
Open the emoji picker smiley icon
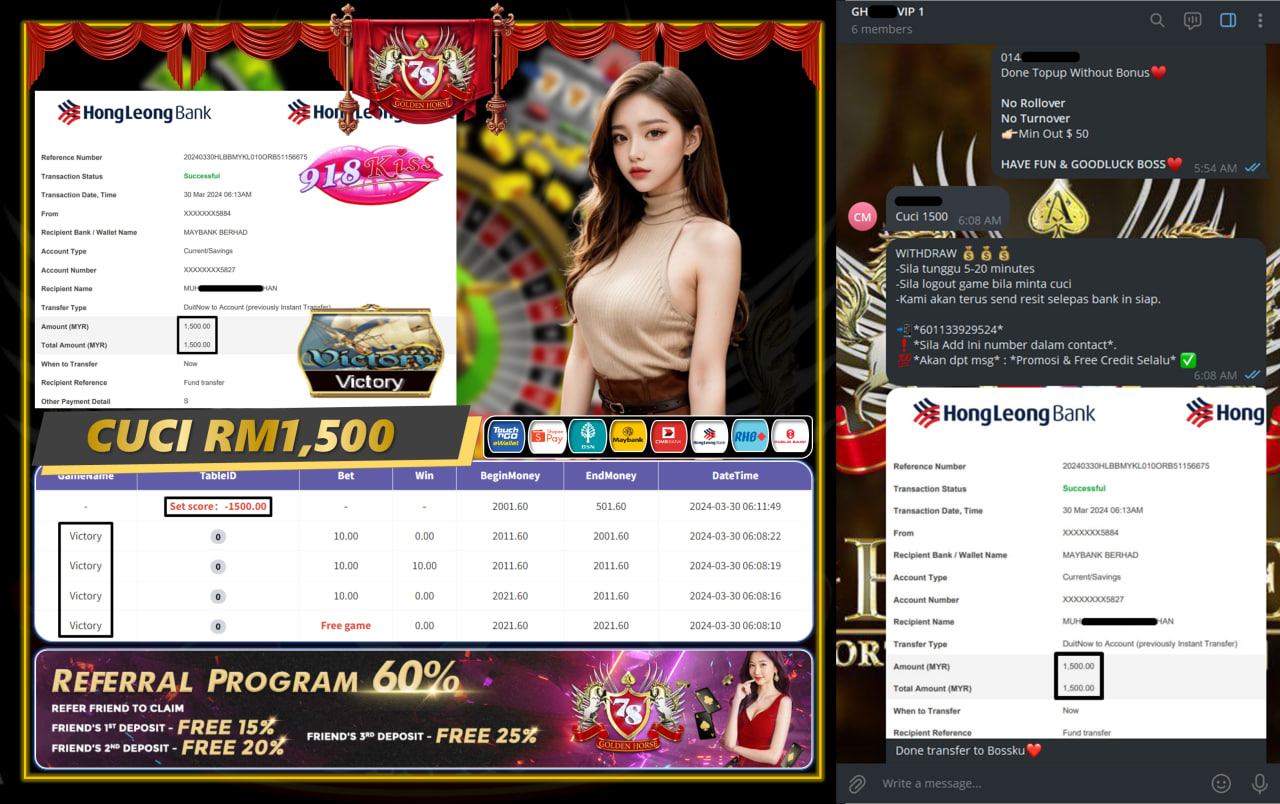pyautogui.click(x=1221, y=783)
